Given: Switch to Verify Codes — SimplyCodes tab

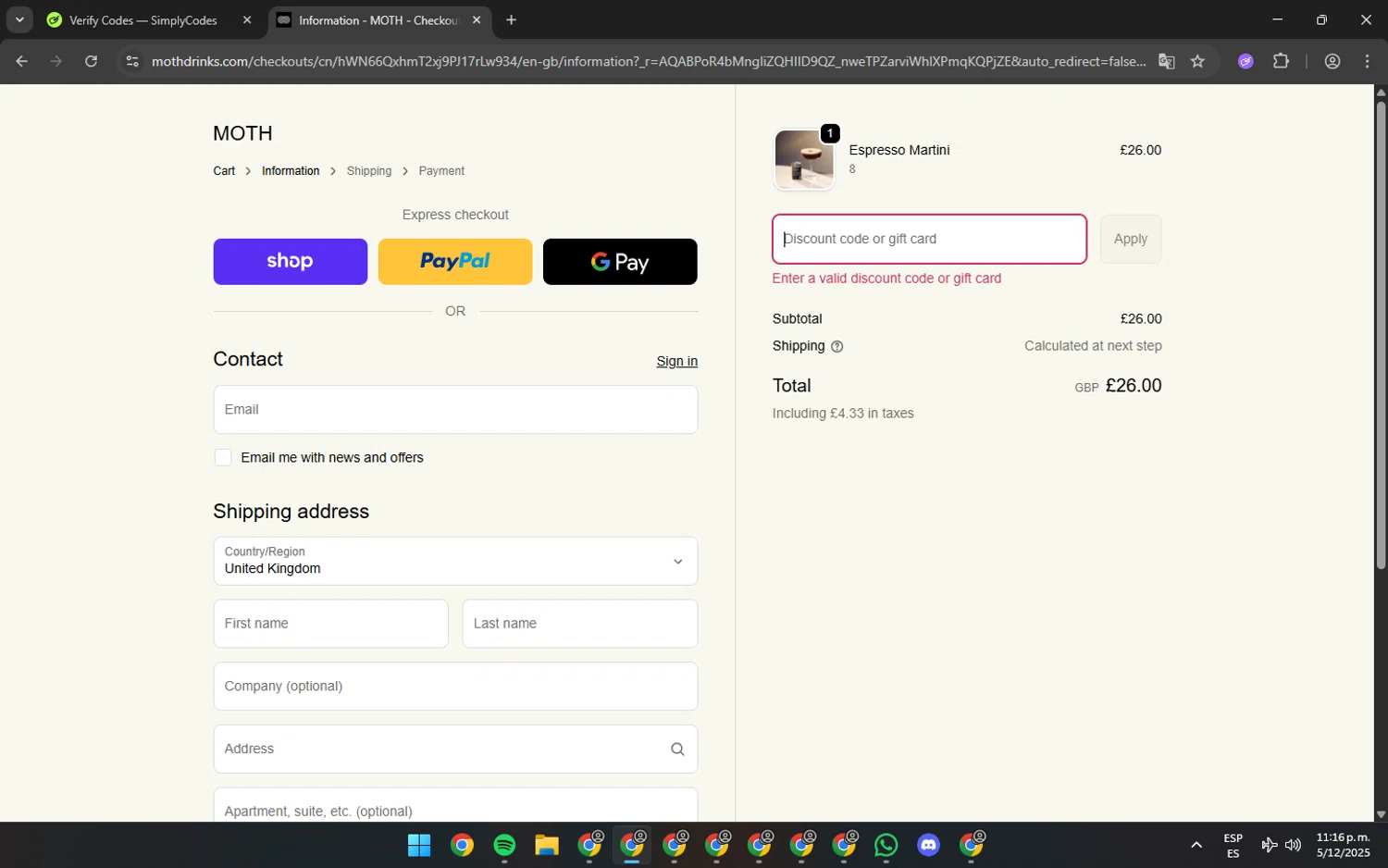Looking at the screenshot, I should click(143, 20).
